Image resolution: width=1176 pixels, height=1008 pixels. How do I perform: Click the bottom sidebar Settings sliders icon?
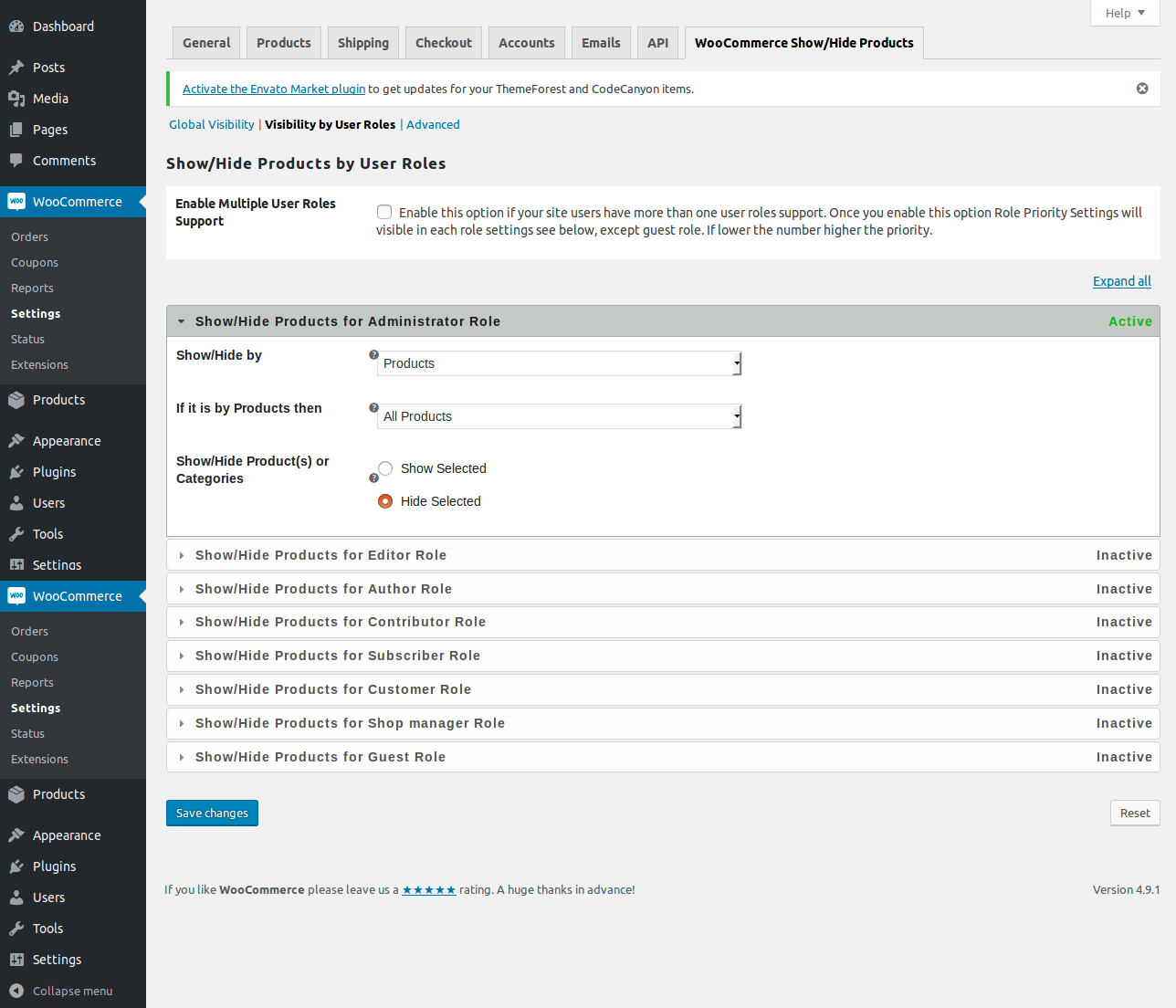(x=16, y=960)
